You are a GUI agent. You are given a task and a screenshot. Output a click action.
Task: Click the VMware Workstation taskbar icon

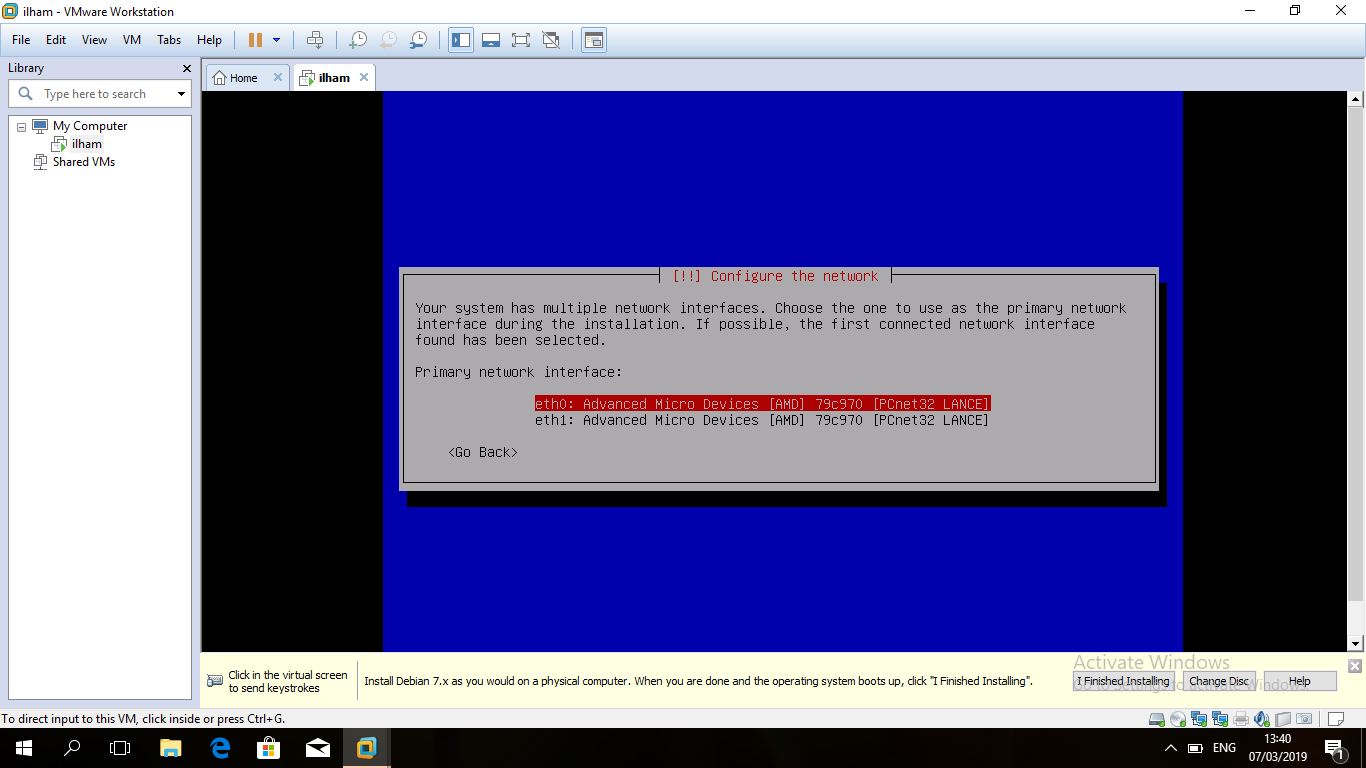coord(367,747)
